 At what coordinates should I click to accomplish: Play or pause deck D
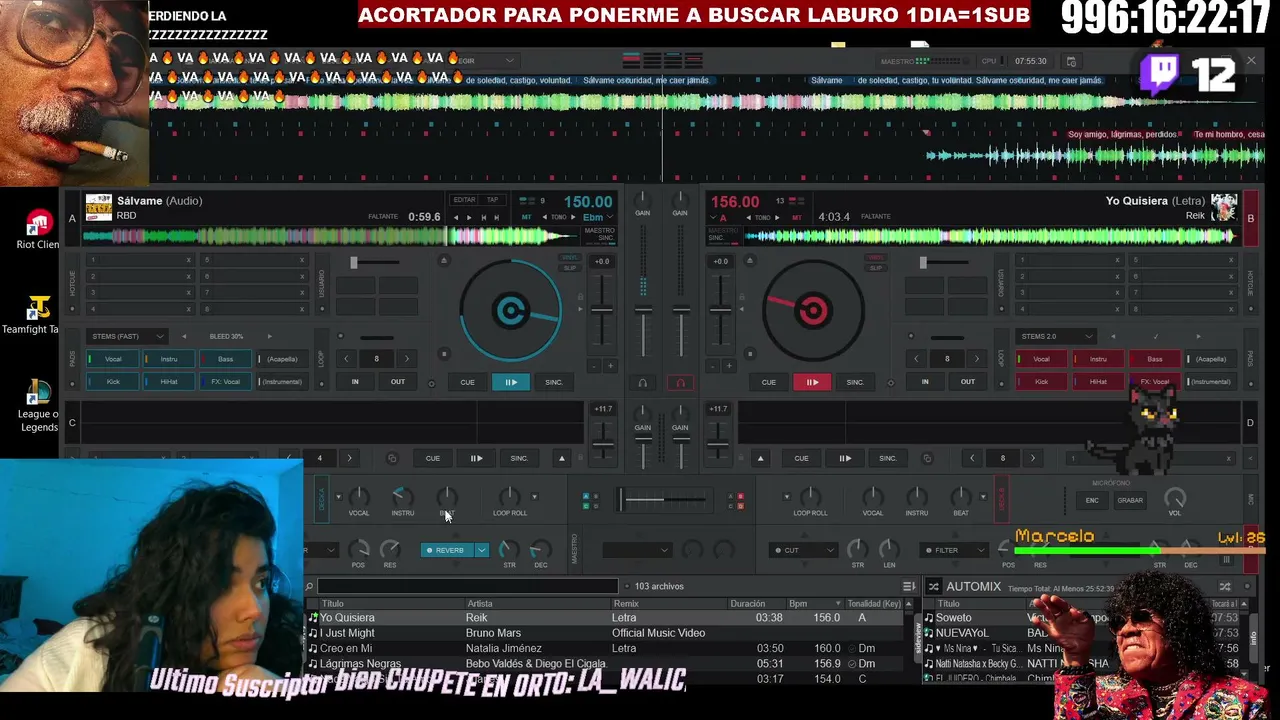[845, 458]
